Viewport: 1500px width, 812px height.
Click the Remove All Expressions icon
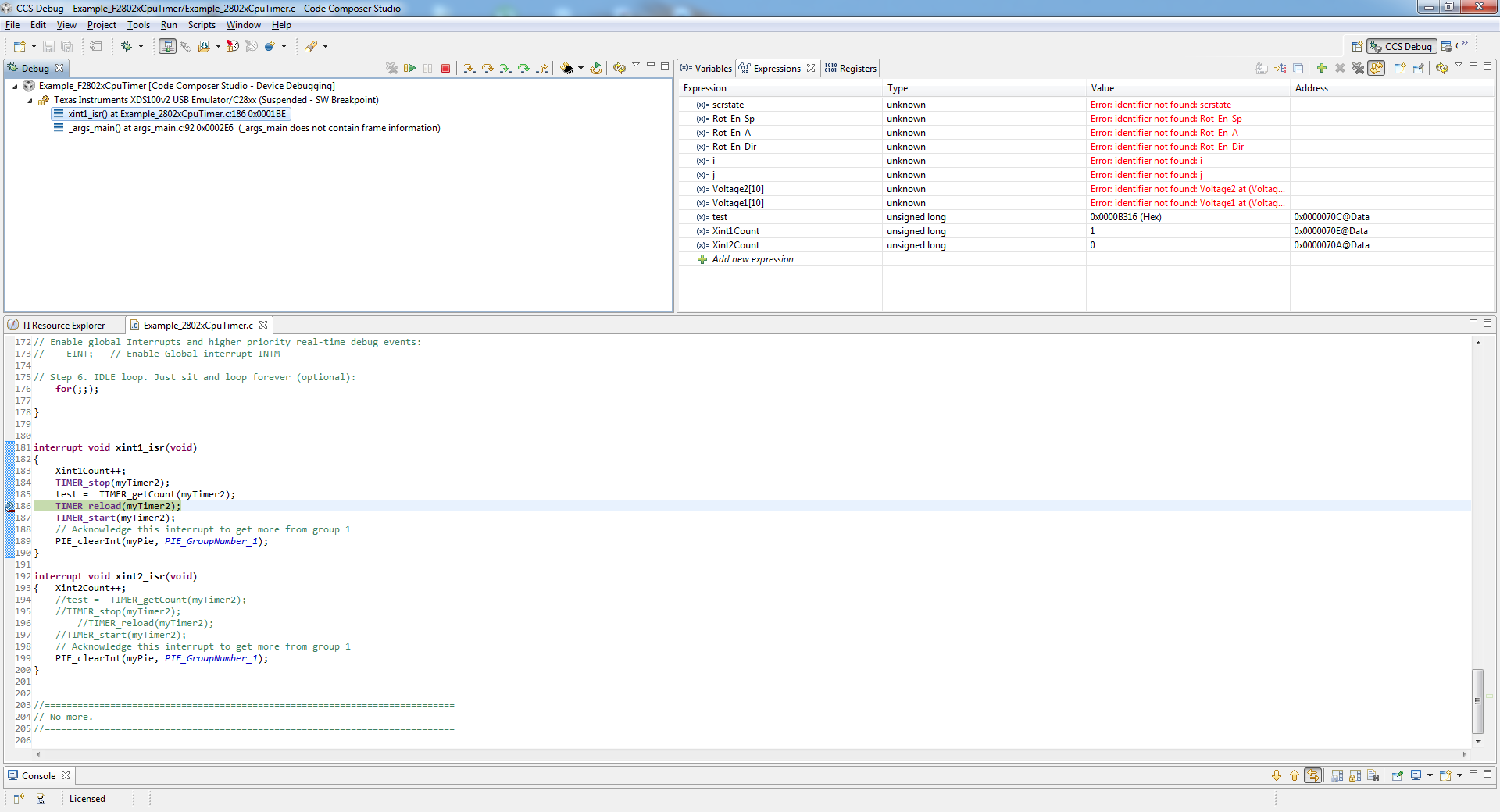coord(1358,68)
